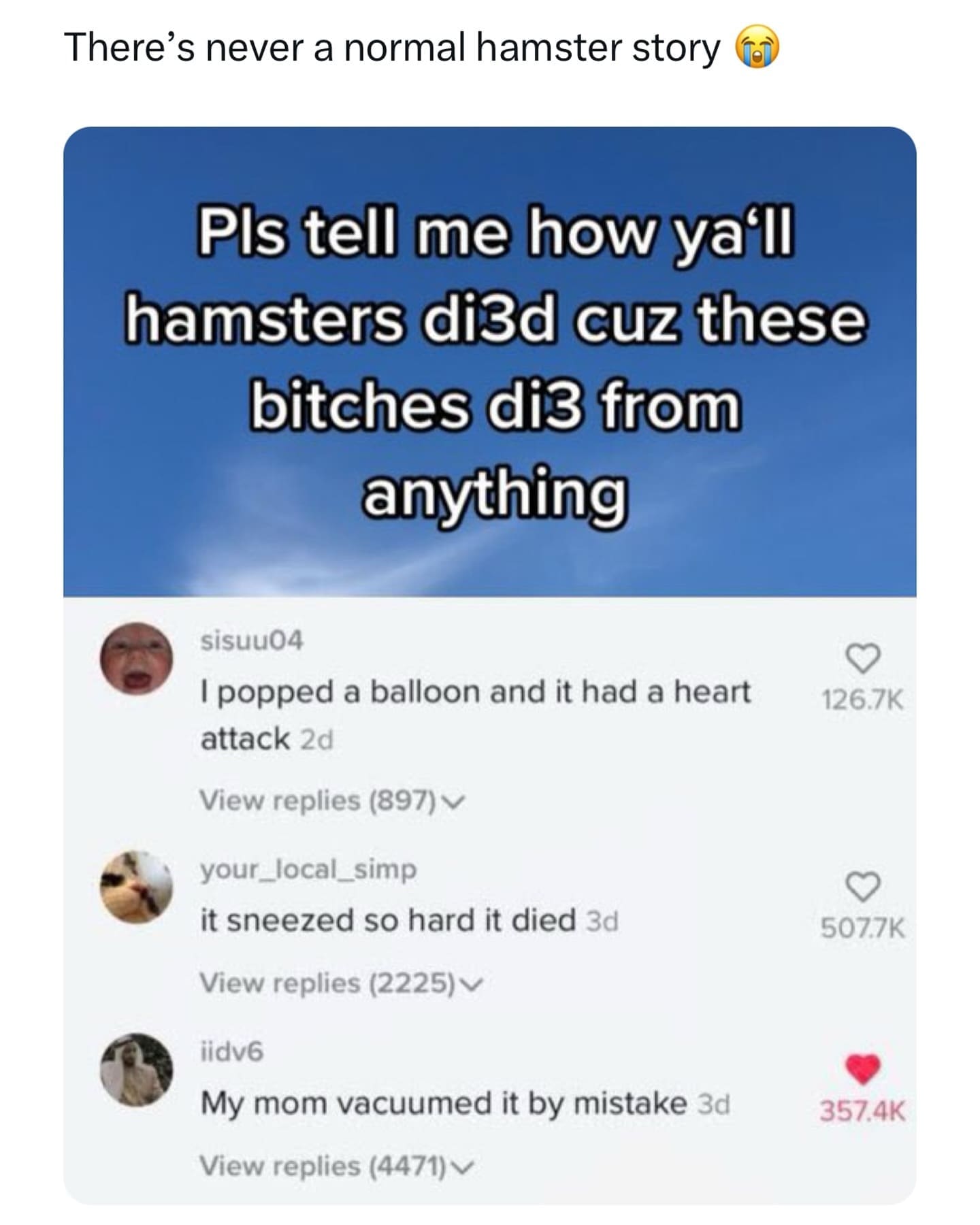Expand View replies (4471)
The image size is (980, 1225).
point(336,1166)
